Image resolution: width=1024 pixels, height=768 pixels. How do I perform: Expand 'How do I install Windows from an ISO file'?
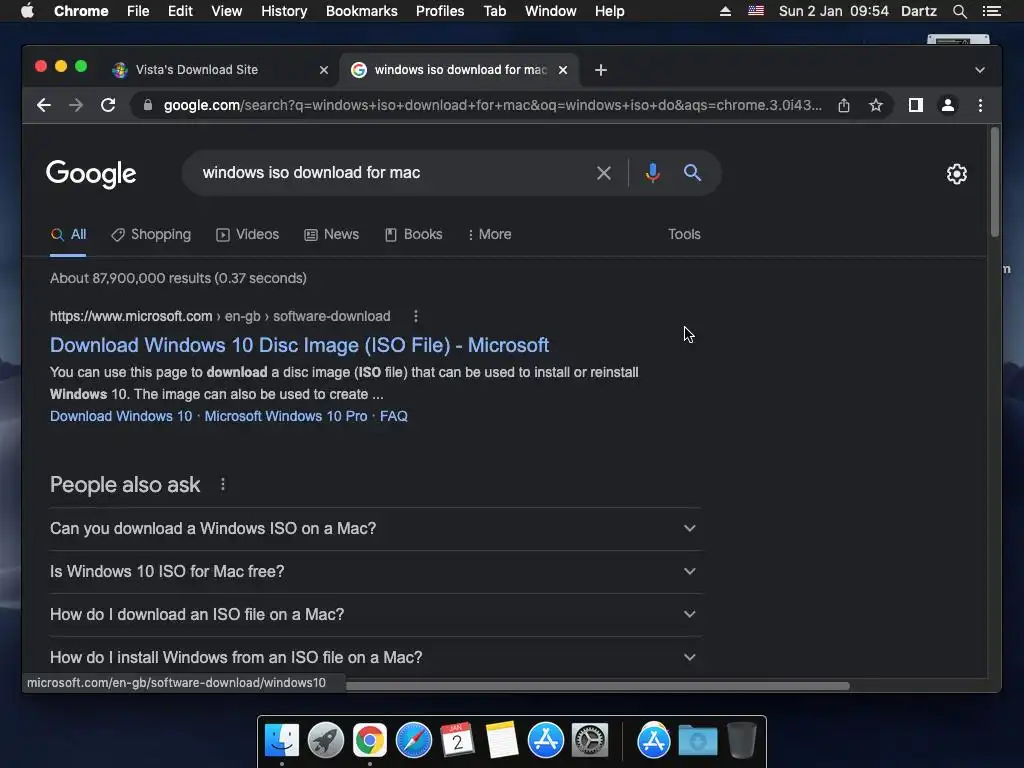click(x=376, y=657)
